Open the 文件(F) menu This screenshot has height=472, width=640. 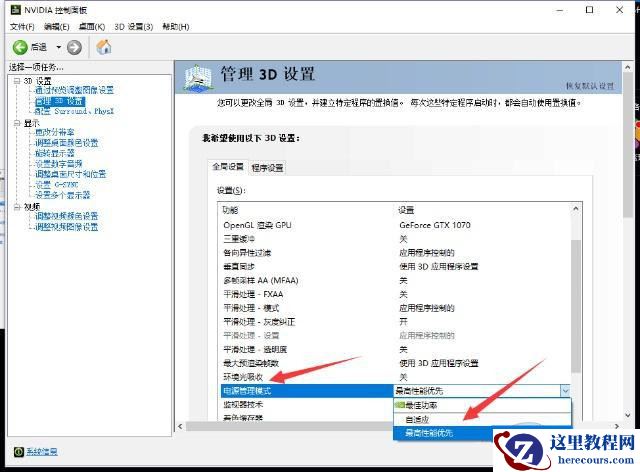[x=22, y=27]
